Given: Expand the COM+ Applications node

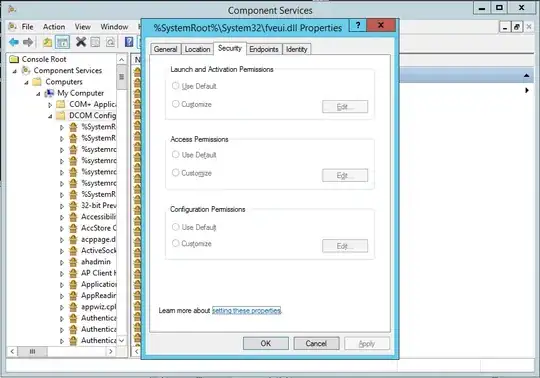Looking at the screenshot, I should coord(50,104).
